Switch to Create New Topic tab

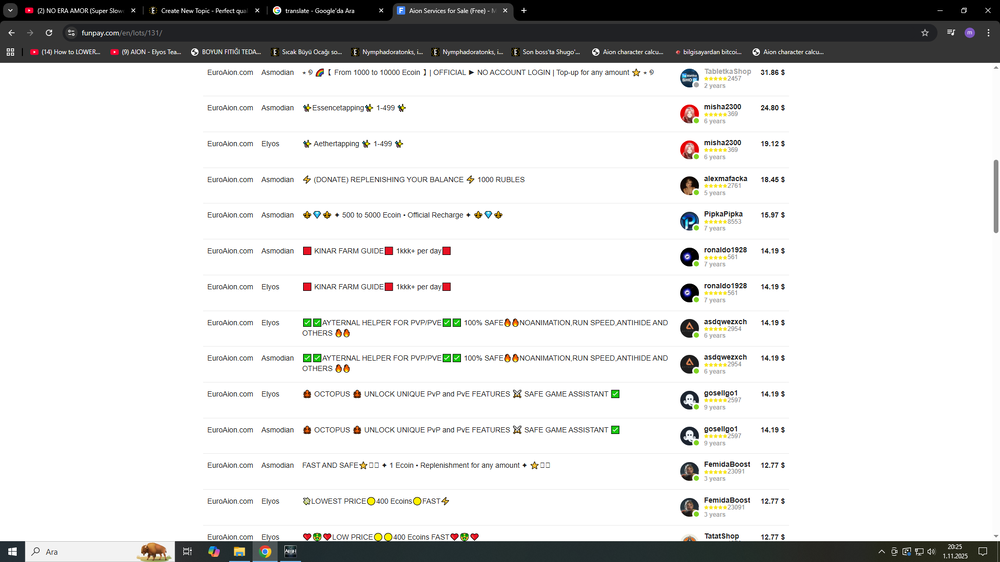click(x=204, y=10)
